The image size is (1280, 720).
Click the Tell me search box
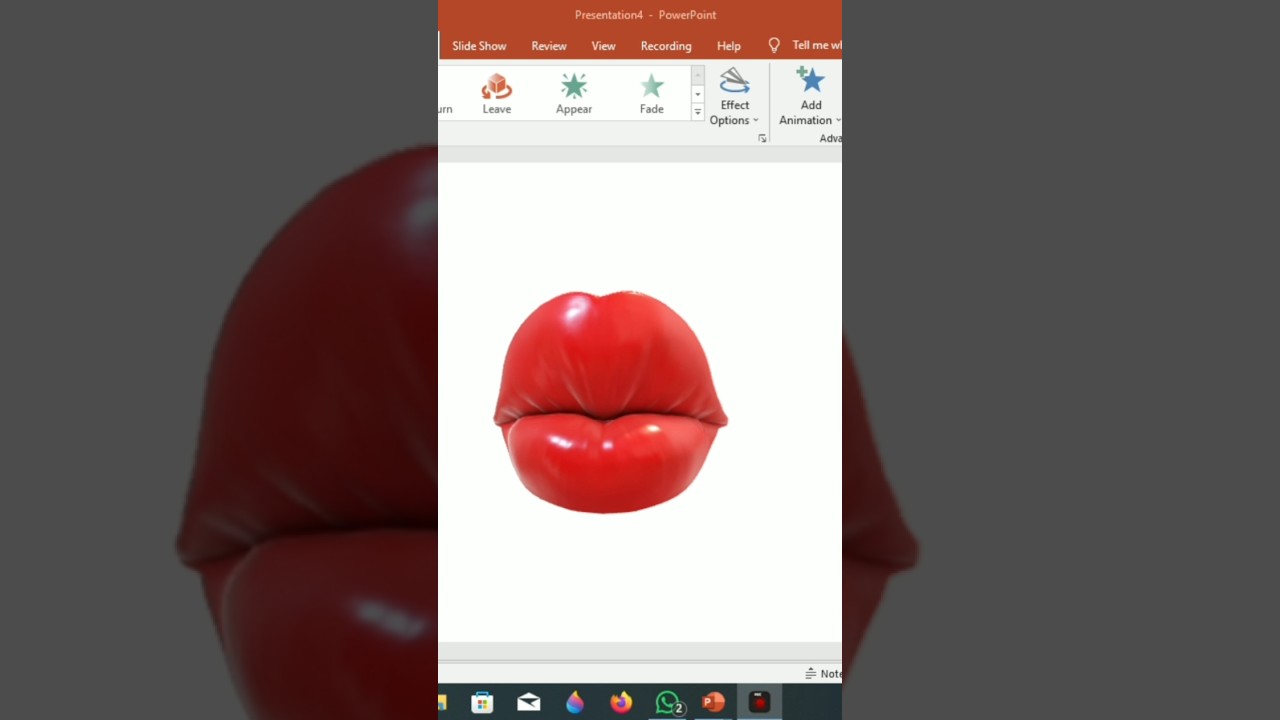click(x=816, y=45)
